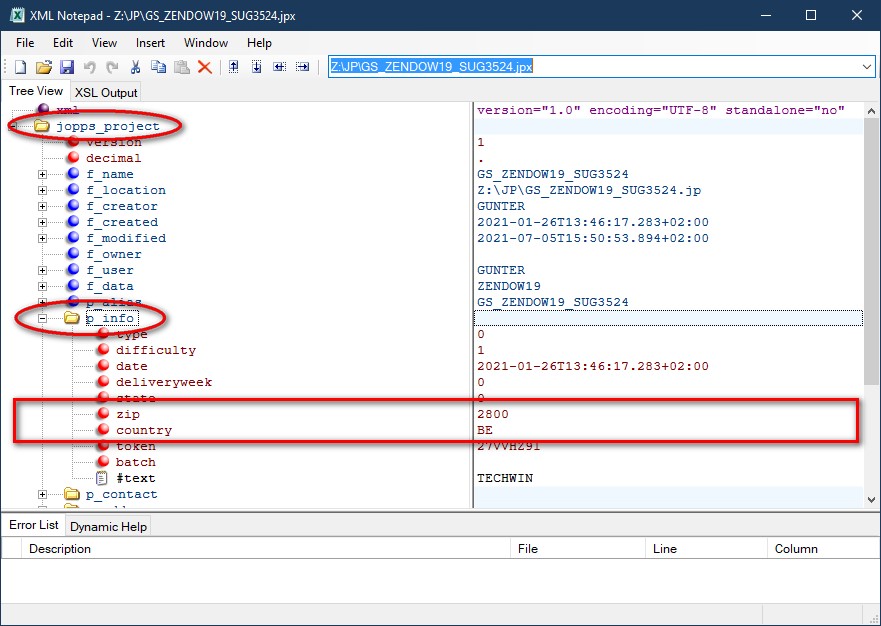
Task: Click the vertical scrollbar up arrow
Action: point(871,111)
